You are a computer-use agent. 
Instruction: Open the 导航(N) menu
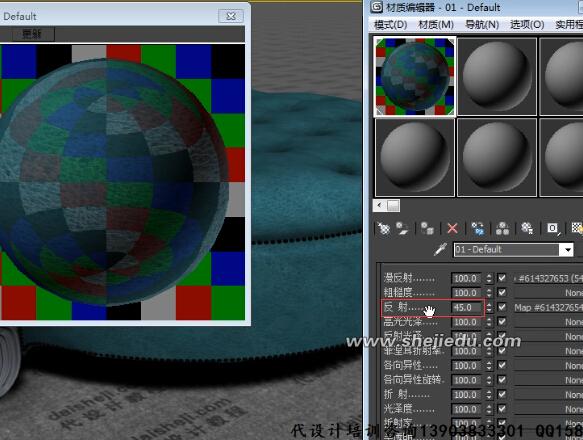482,25
